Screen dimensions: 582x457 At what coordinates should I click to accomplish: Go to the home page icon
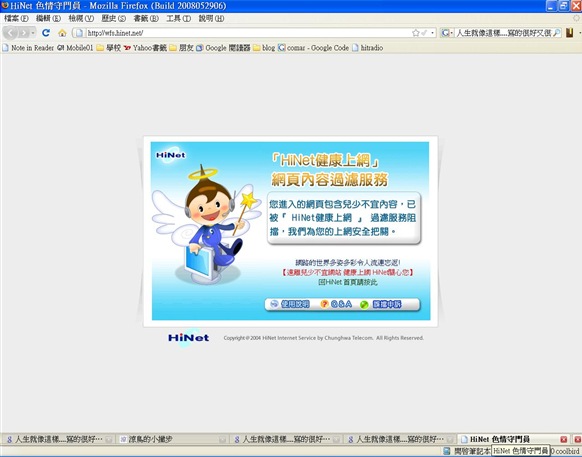(62, 33)
